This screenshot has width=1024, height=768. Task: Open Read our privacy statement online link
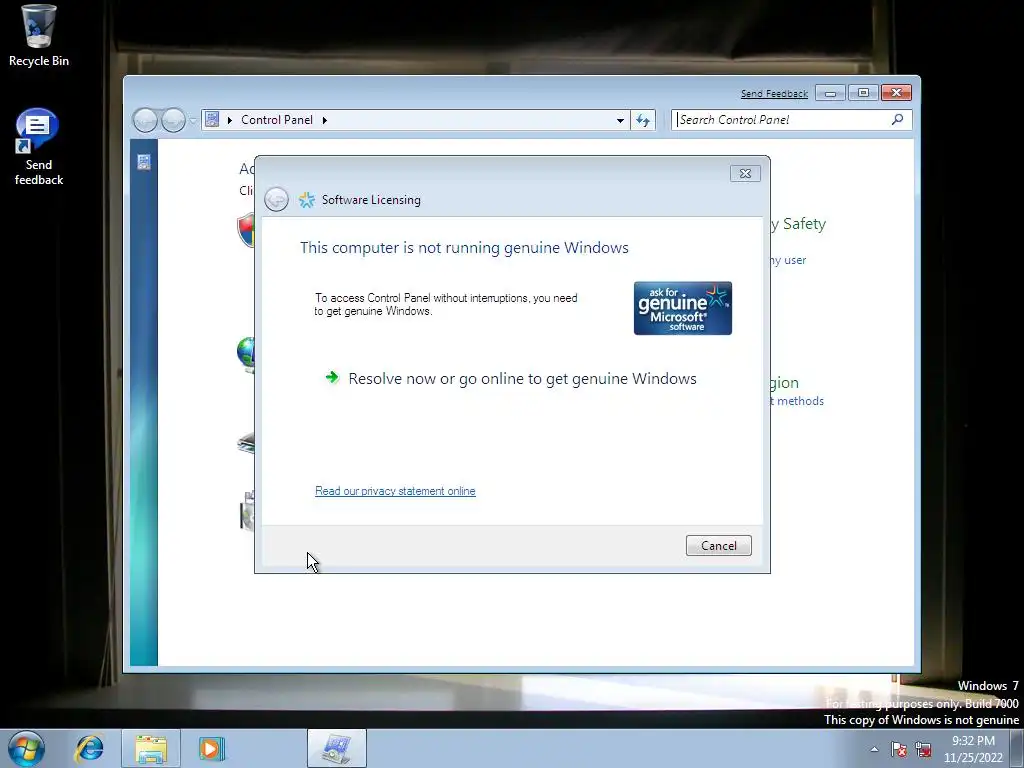coord(395,491)
